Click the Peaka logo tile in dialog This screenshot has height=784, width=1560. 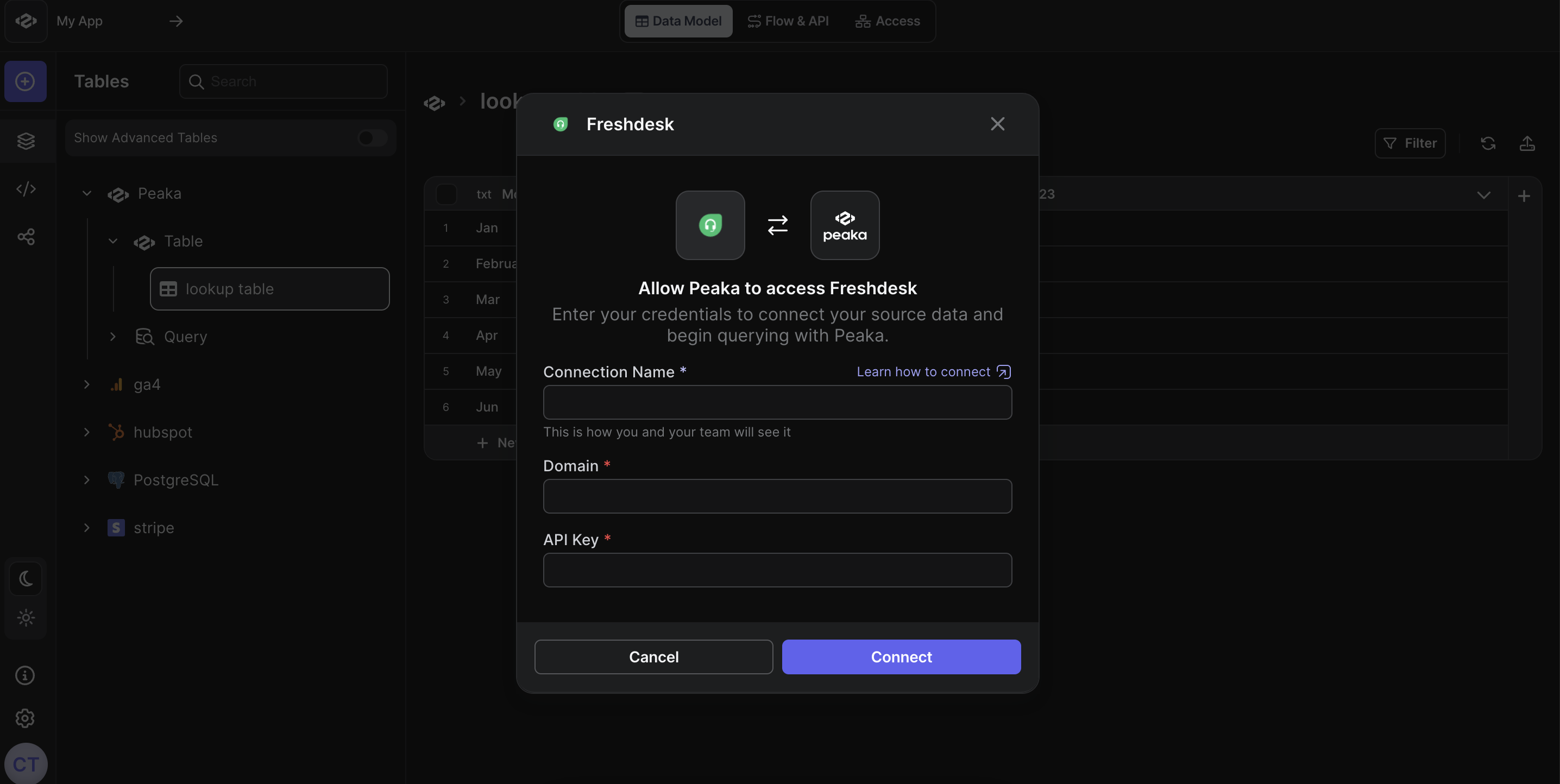click(845, 225)
